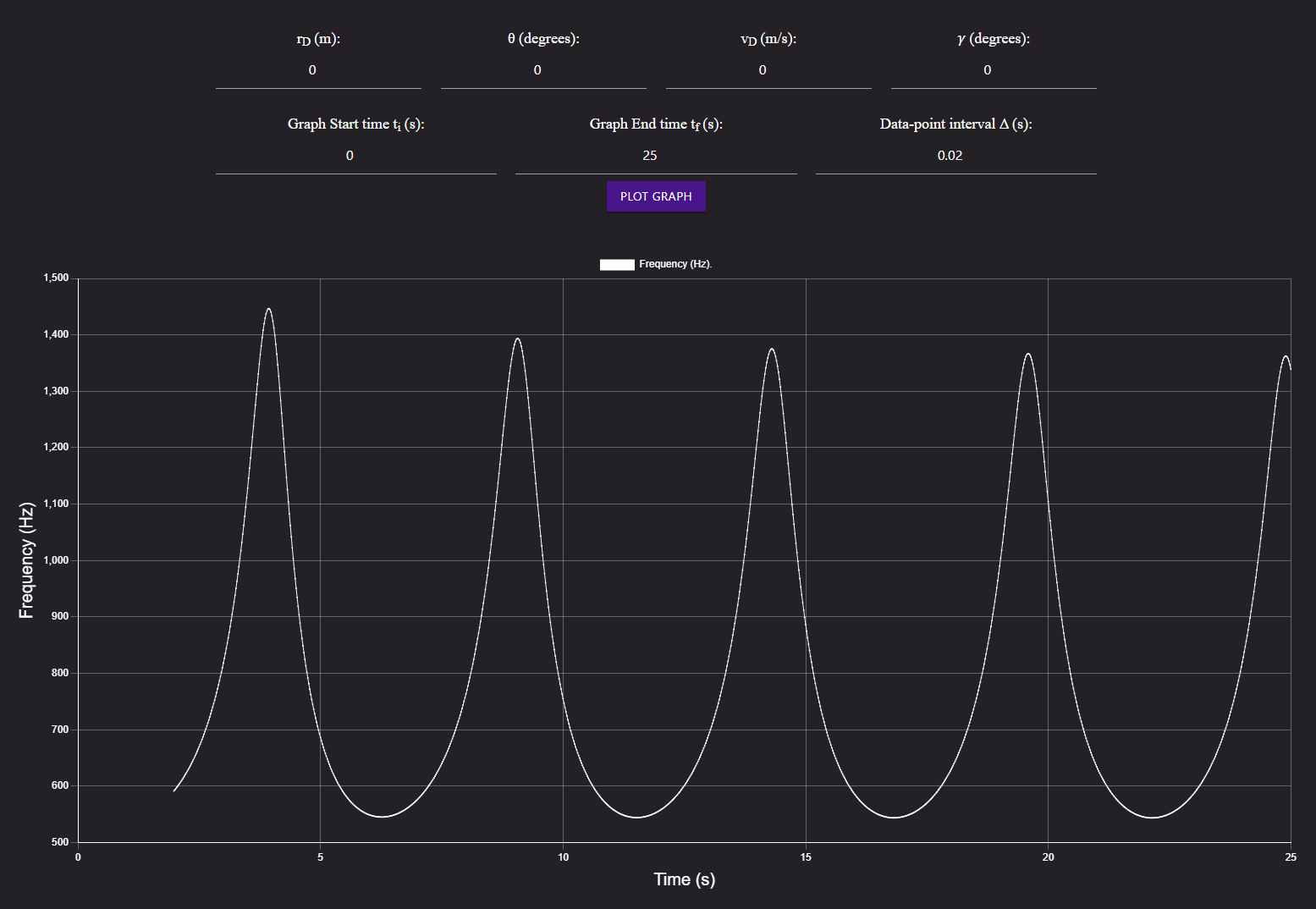Click the 5 x-axis tick label
Screen dimensions: 1316x909
click(320, 857)
